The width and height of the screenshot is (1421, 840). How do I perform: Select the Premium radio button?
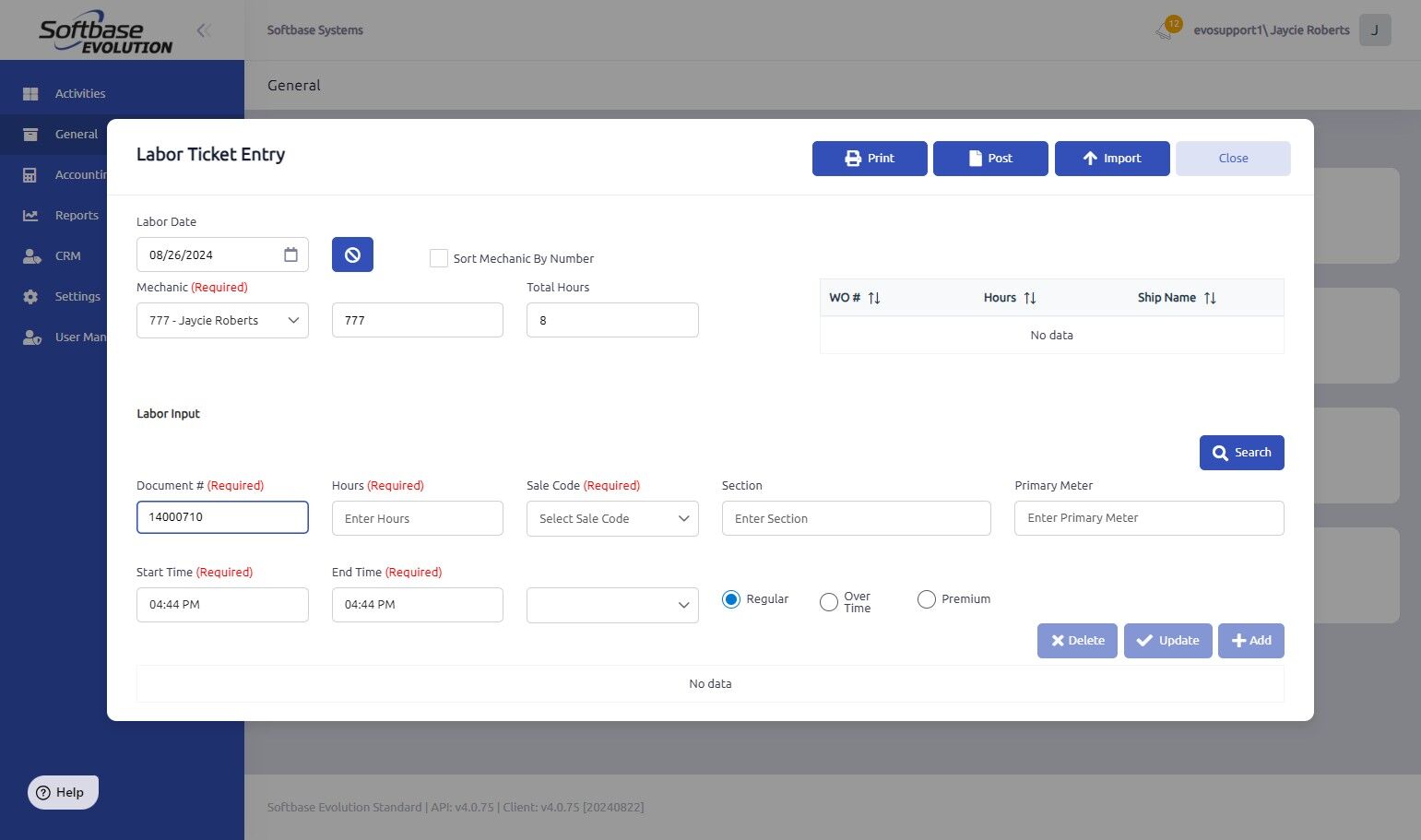[x=927, y=599]
